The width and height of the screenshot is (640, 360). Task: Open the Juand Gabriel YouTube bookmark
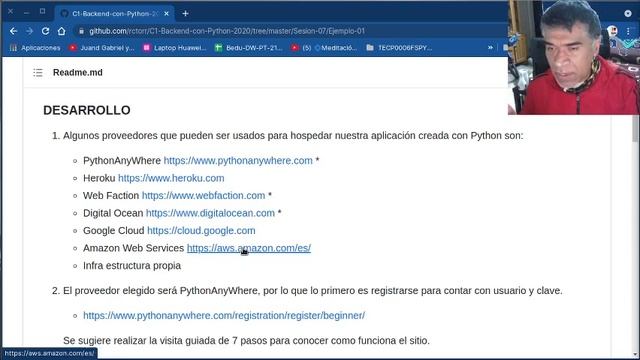pos(102,48)
